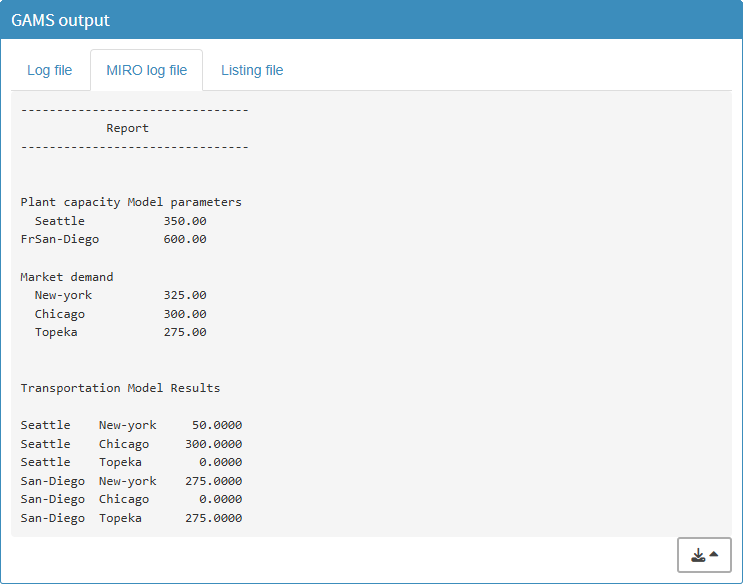The image size is (743, 584).
Task: Click the San-Diego to New-york result row
Action: click(131, 481)
